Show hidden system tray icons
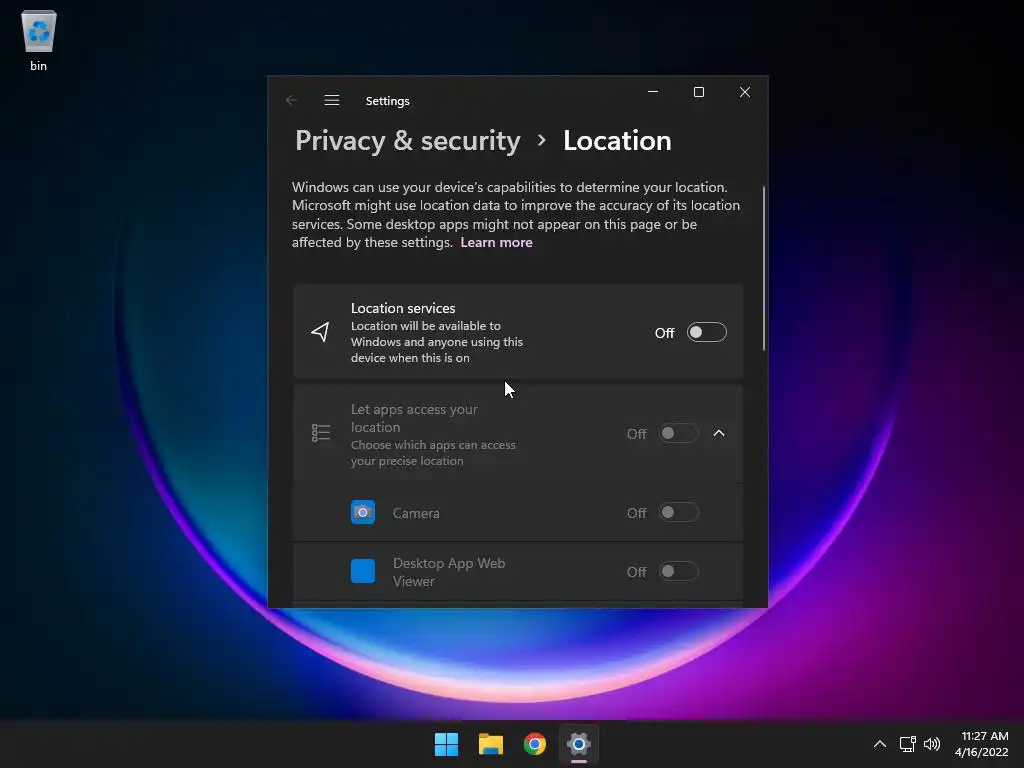The image size is (1024, 768). point(880,744)
